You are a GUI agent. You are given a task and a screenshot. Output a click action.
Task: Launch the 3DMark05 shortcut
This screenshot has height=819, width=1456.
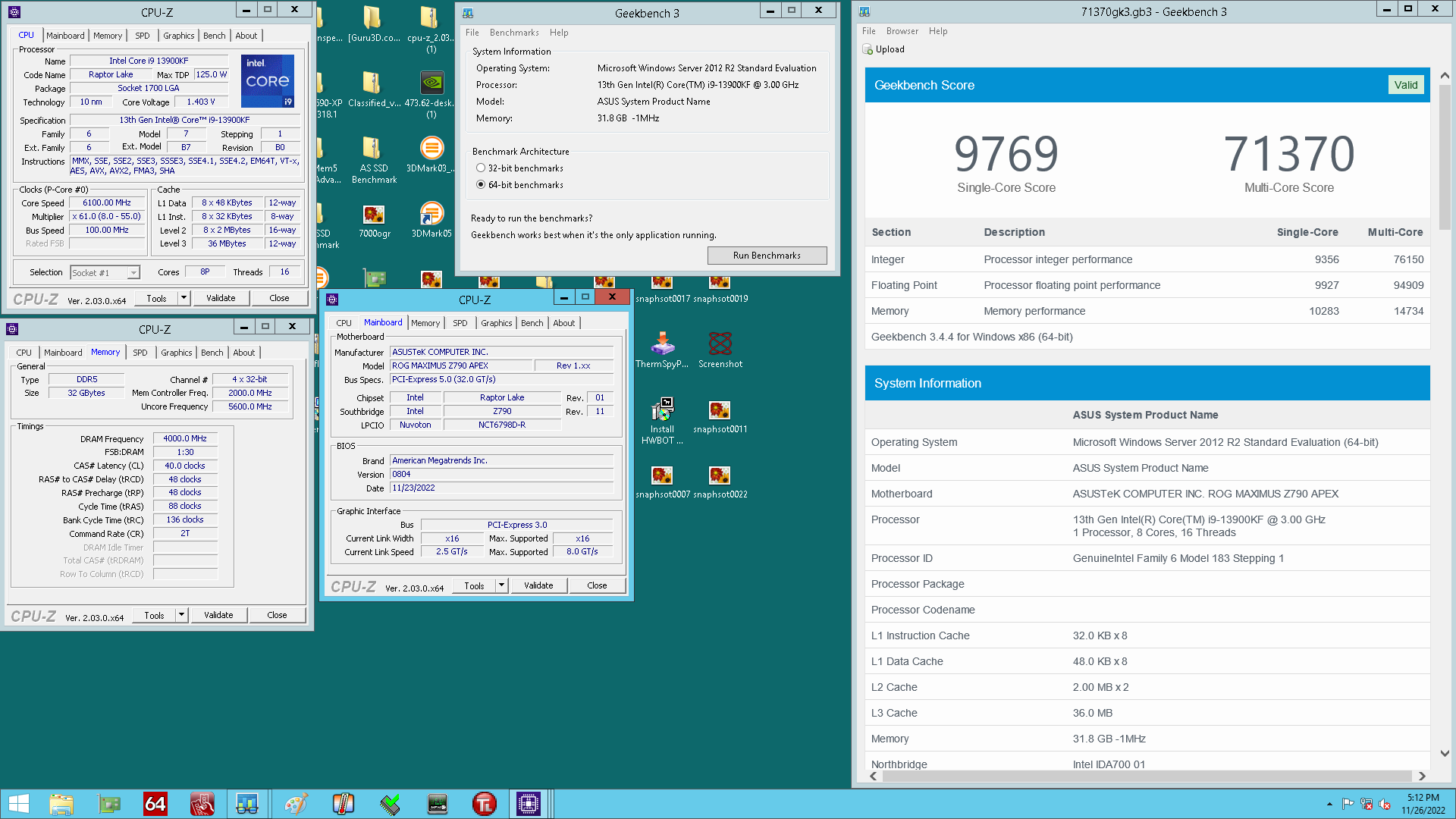[x=431, y=221]
